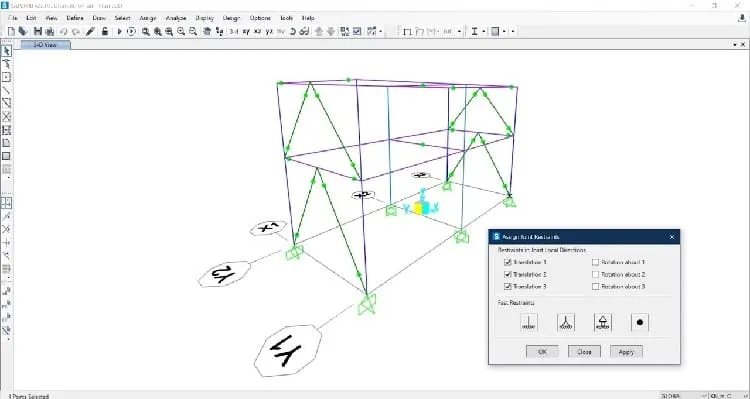The width and height of the screenshot is (750, 399).
Task: Tick the Rotation about 3 checkbox
Action: coord(596,287)
